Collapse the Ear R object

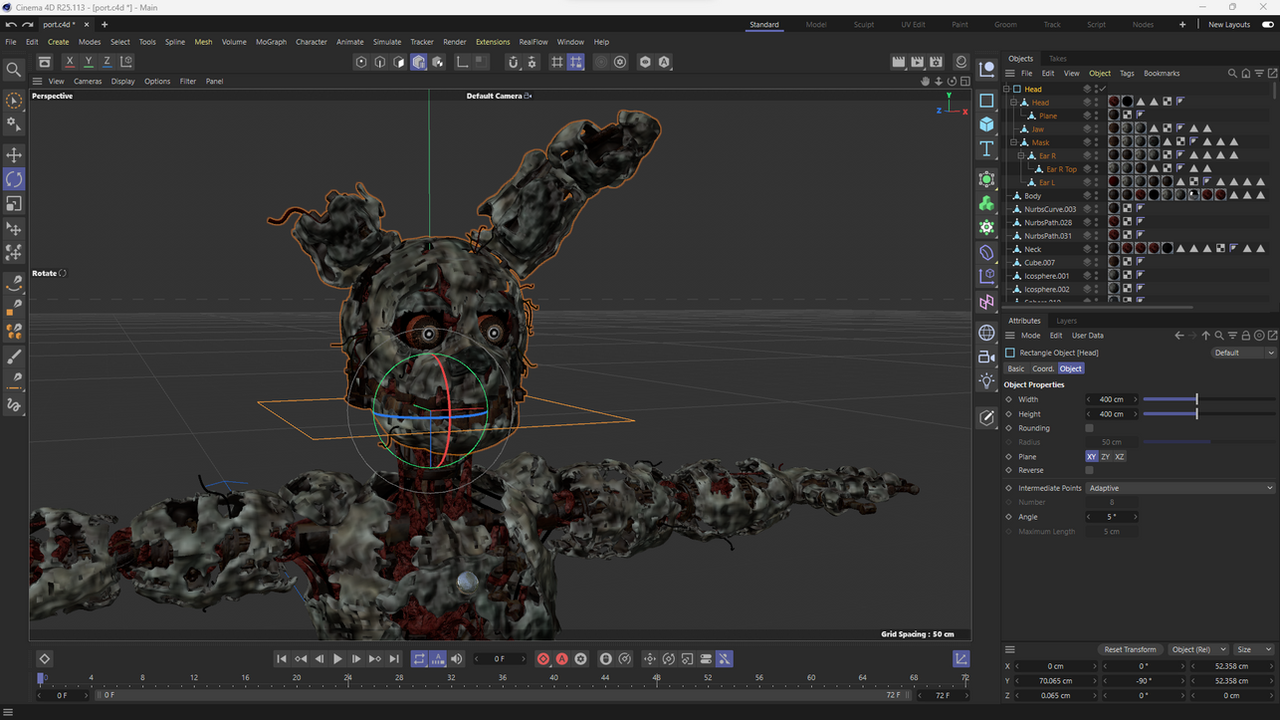pyautogui.click(x=1021, y=156)
